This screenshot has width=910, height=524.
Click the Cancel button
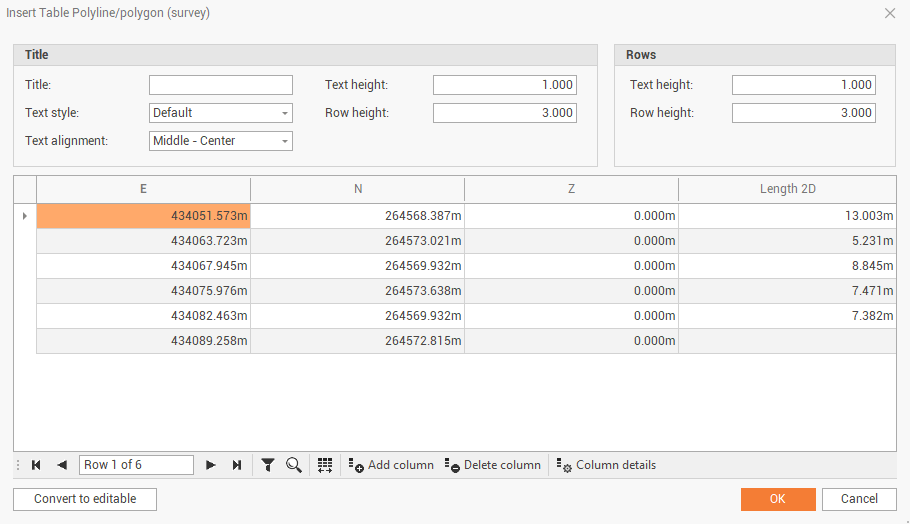click(859, 499)
